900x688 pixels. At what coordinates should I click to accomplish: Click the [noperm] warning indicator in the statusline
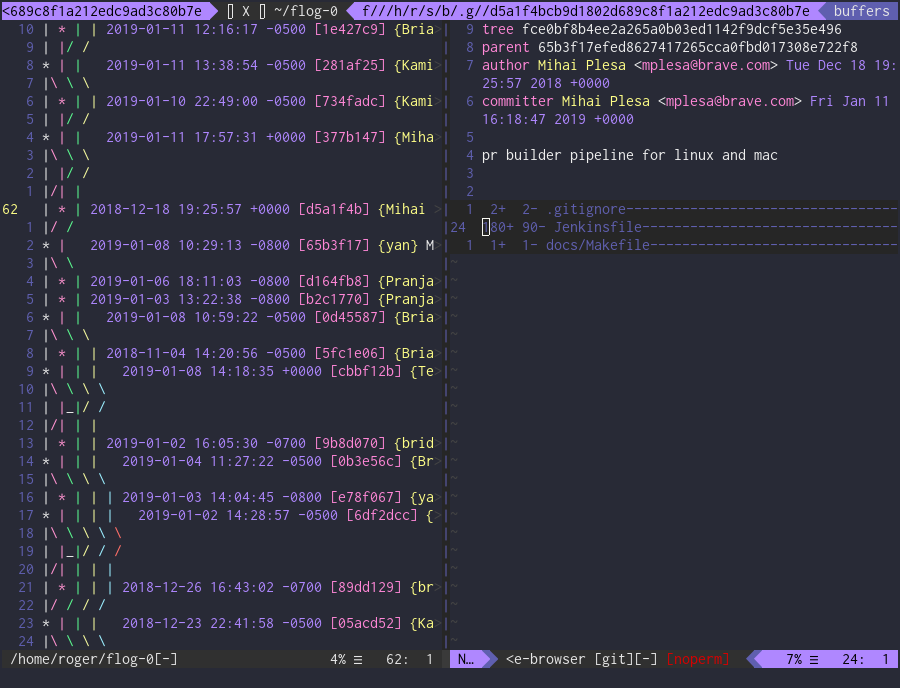[697, 659]
